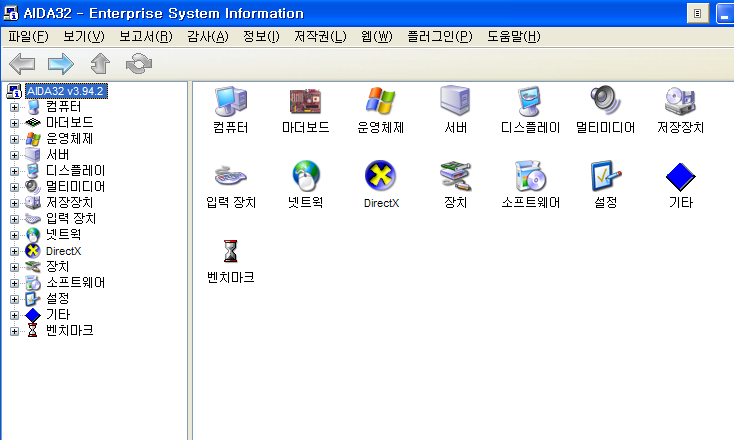Viewport: 734px width, 440px height.
Task: Open the 마더보드 icon in main panel
Action: [305, 101]
